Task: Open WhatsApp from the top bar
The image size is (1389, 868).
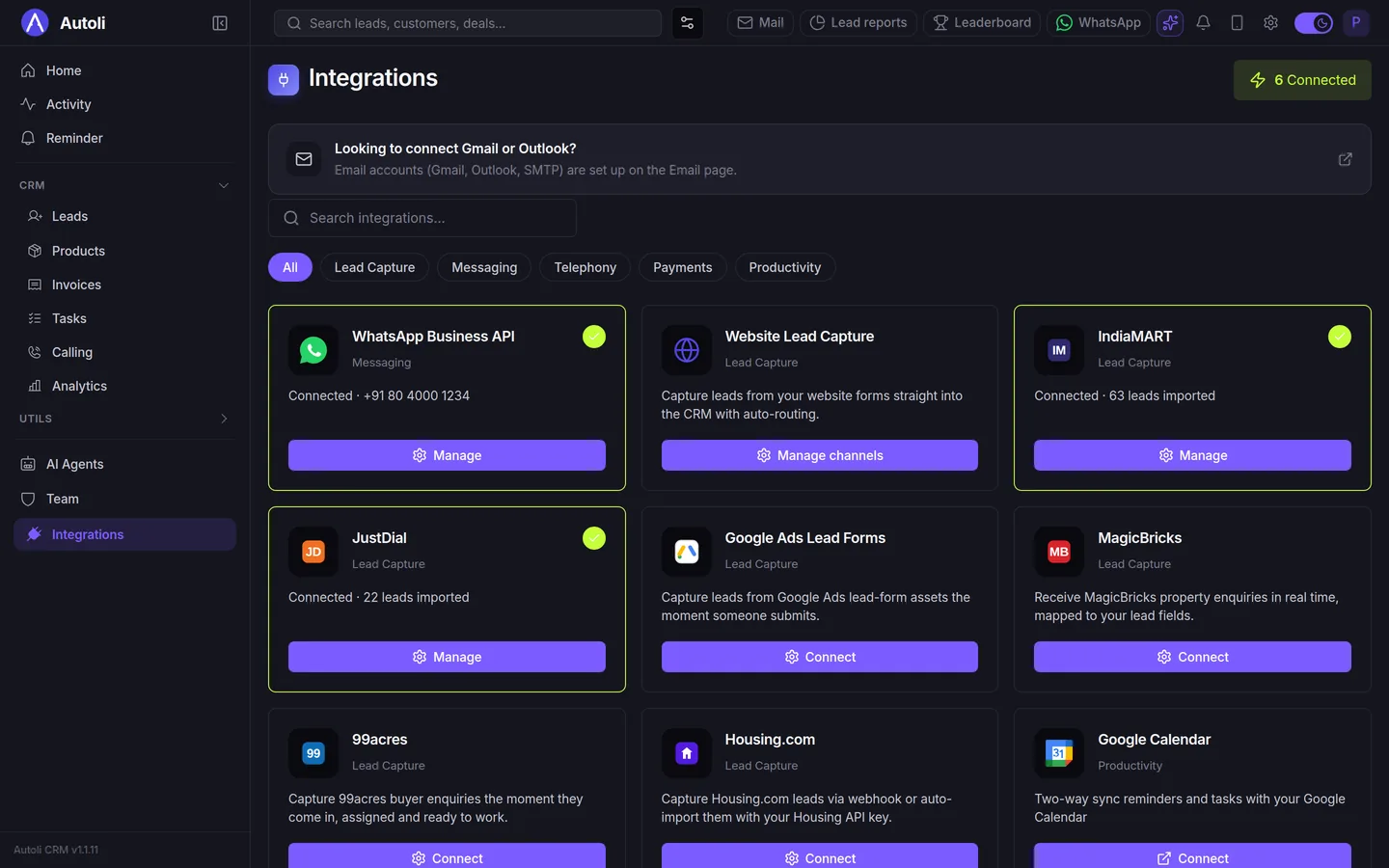Action: point(1098,23)
